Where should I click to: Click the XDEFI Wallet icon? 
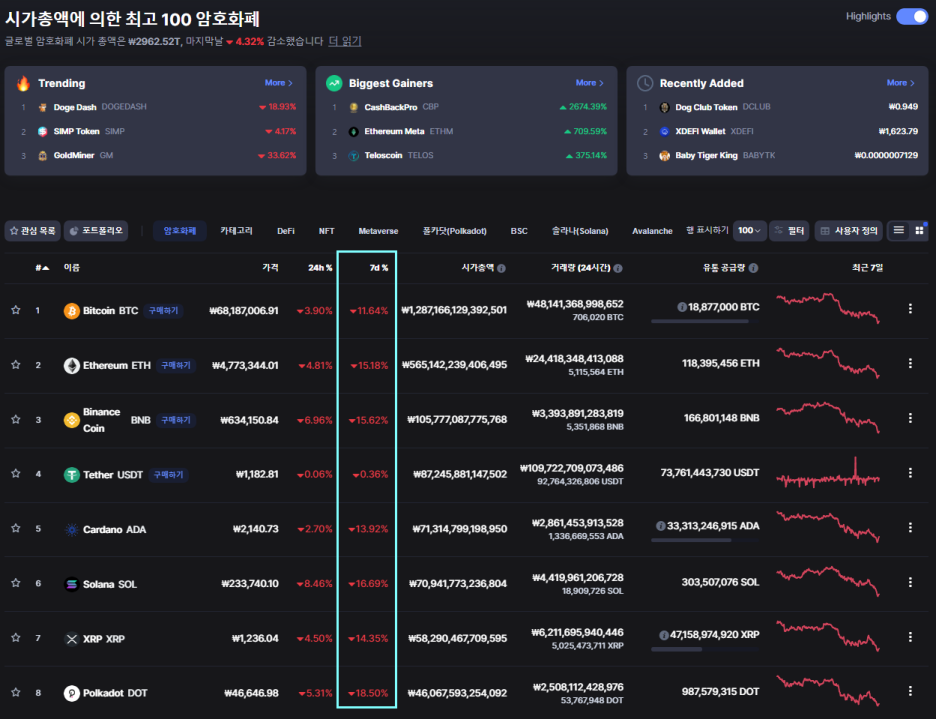tap(664, 131)
